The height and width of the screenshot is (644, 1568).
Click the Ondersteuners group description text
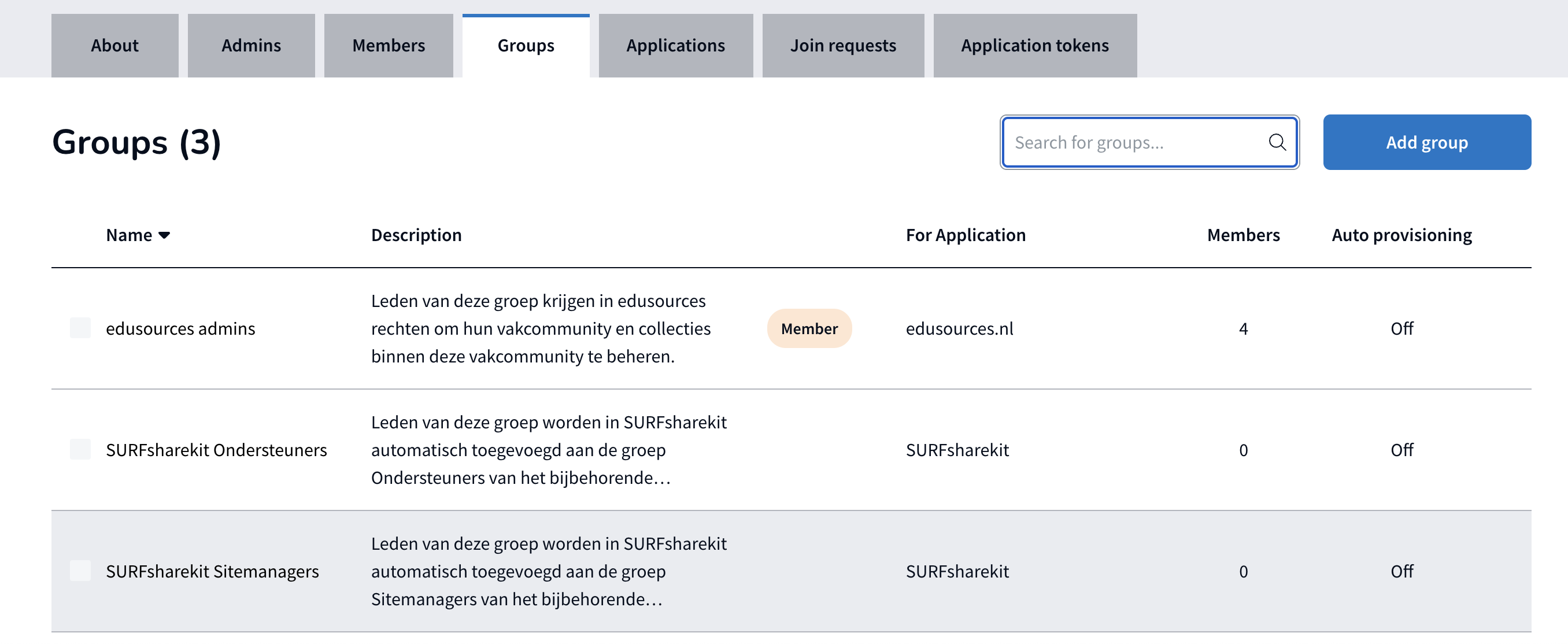pos(549,450)
